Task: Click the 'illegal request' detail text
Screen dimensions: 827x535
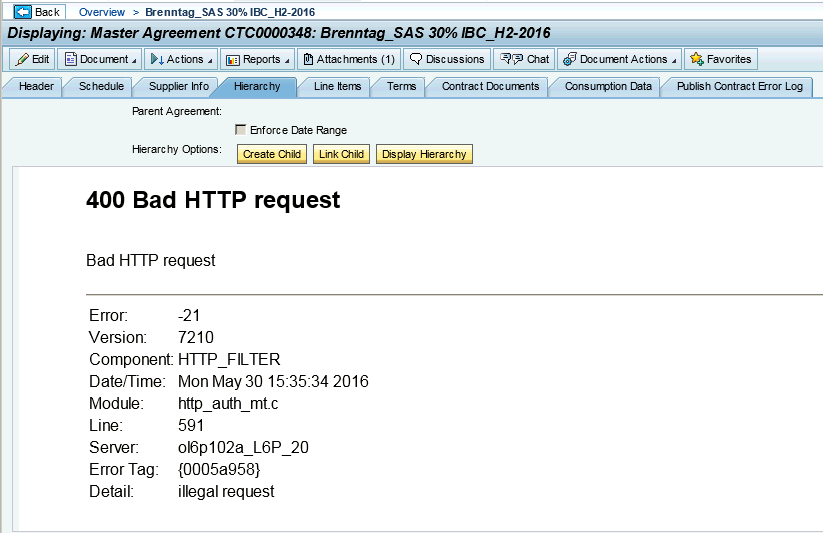Action: click(226, 491)
